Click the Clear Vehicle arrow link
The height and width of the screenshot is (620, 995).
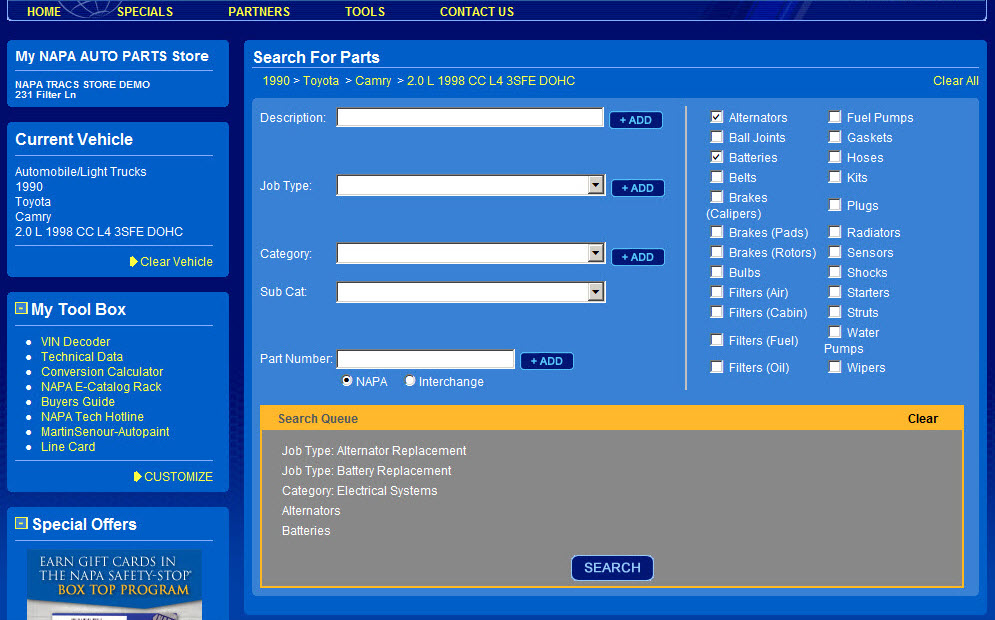171,262
